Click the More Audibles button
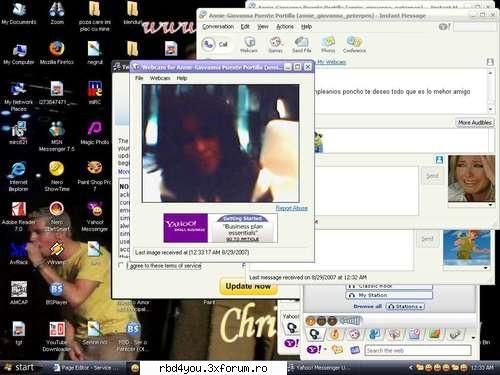500x375 pixels. coord(475,123)
